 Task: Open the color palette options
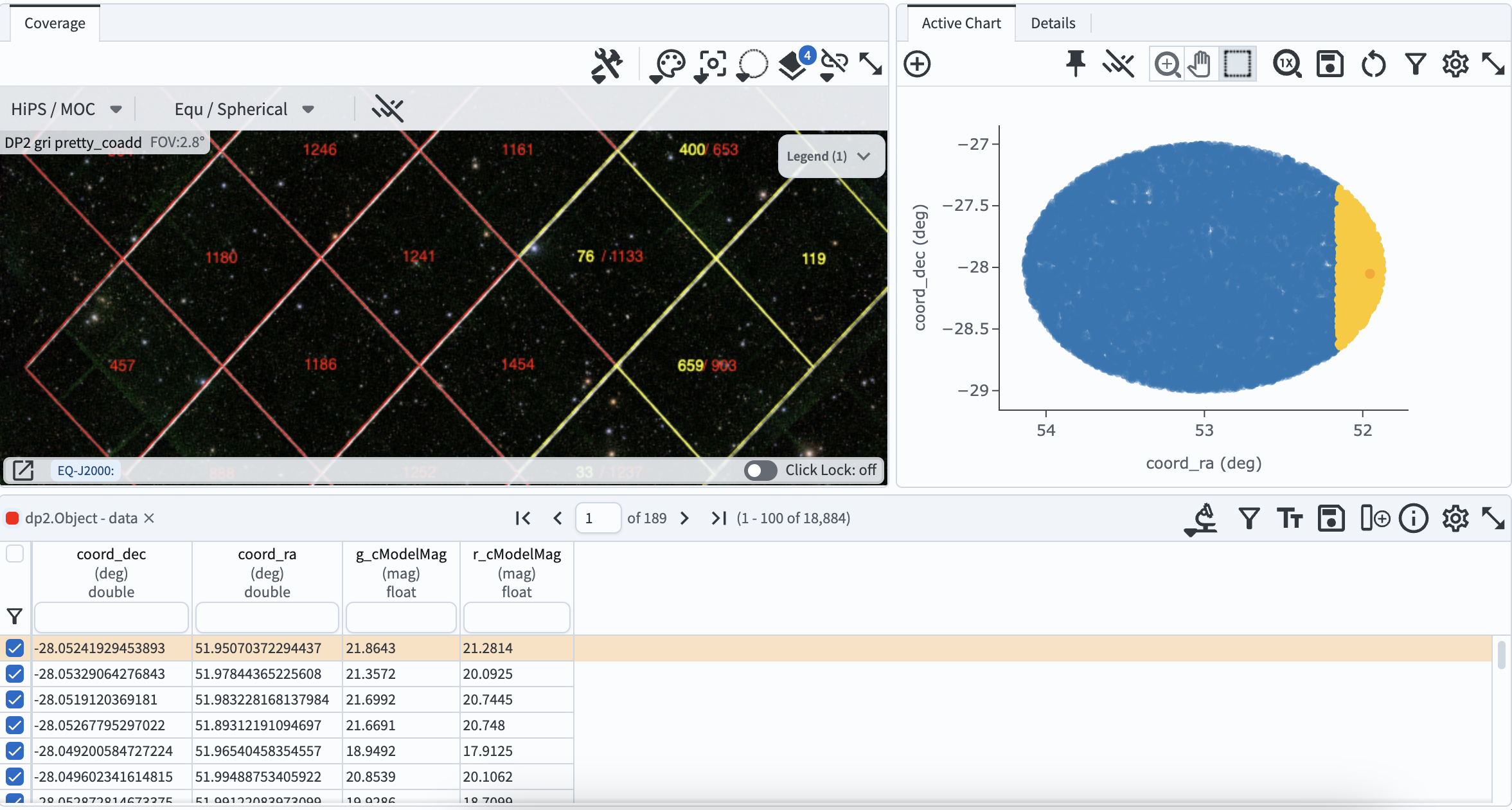668,65
